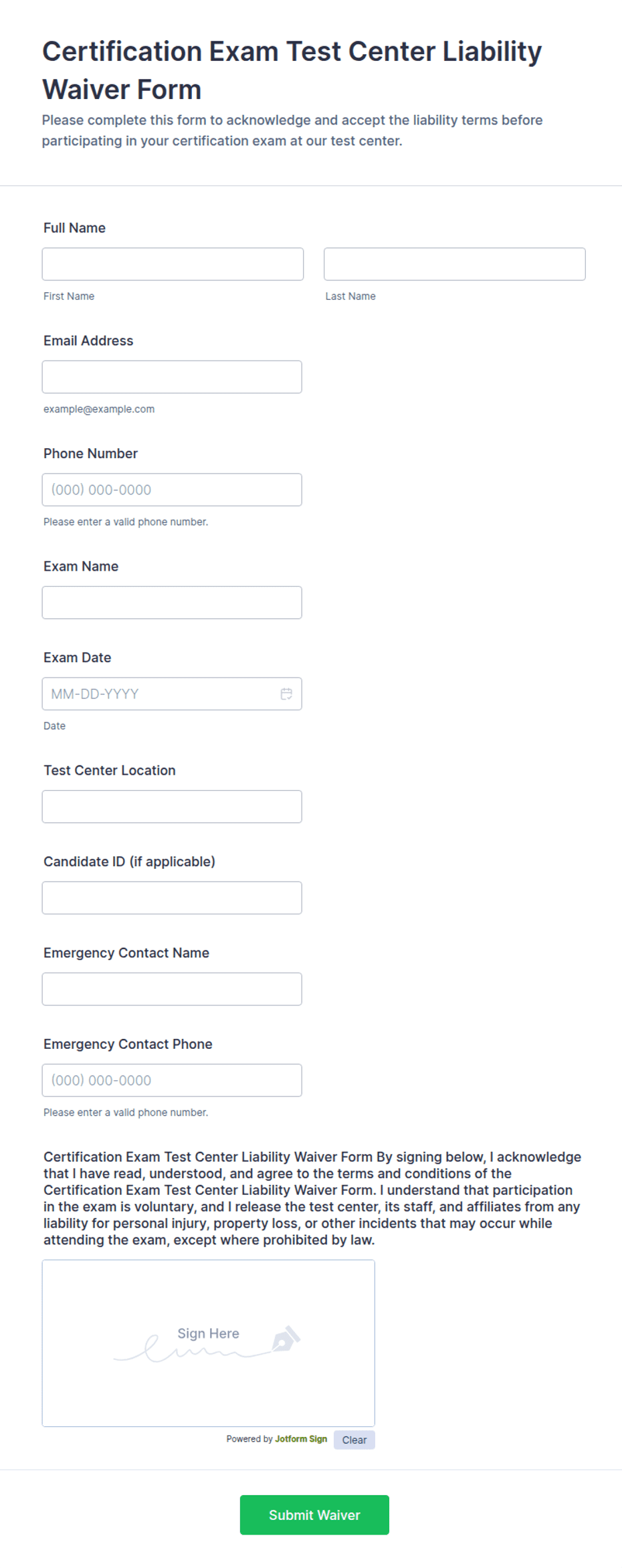This screenshot has height=1568, width=622.
Task: Click the liability waiver agreement text
Action: tap(312, 1198)
